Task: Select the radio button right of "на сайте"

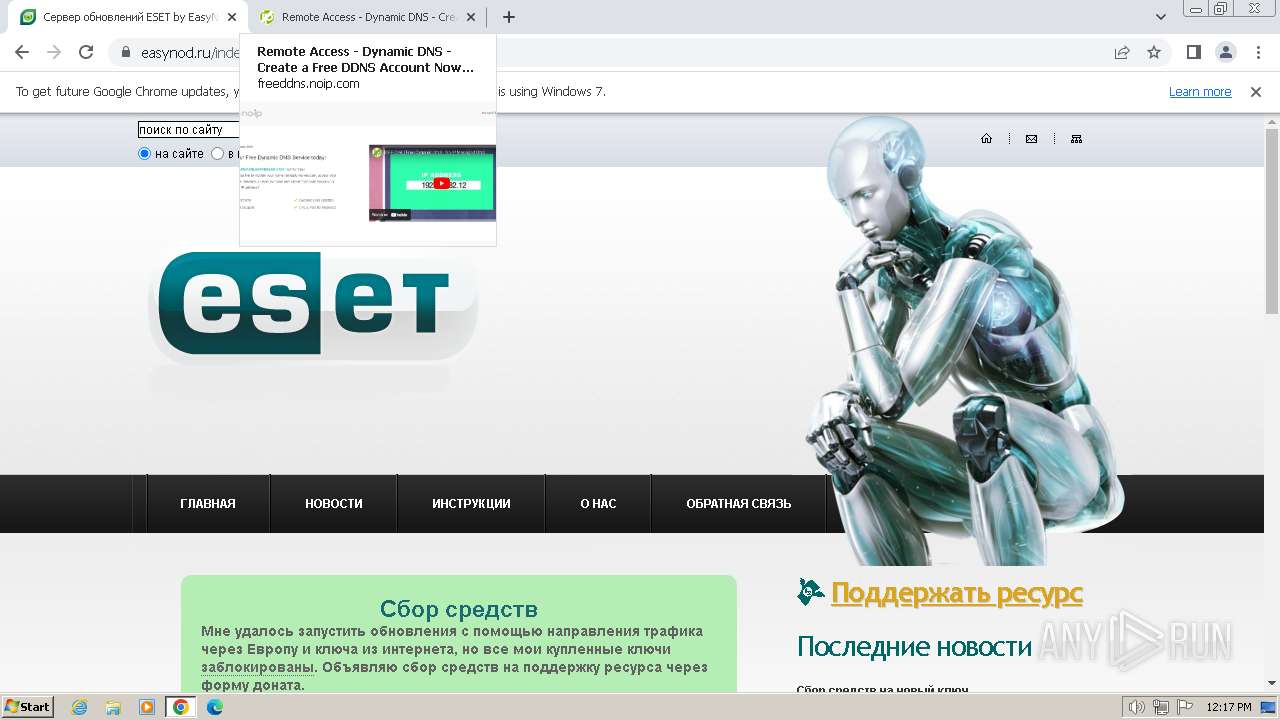Action: point(217,154)
